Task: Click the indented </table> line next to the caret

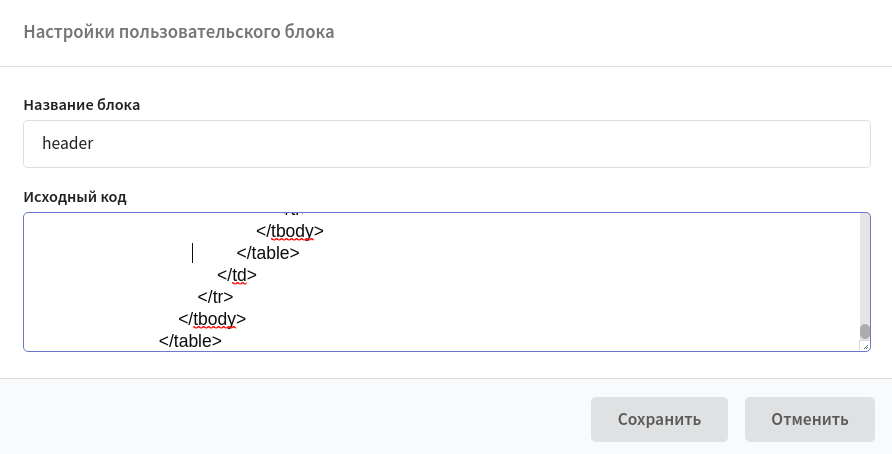Action: [x=268, y=253]
